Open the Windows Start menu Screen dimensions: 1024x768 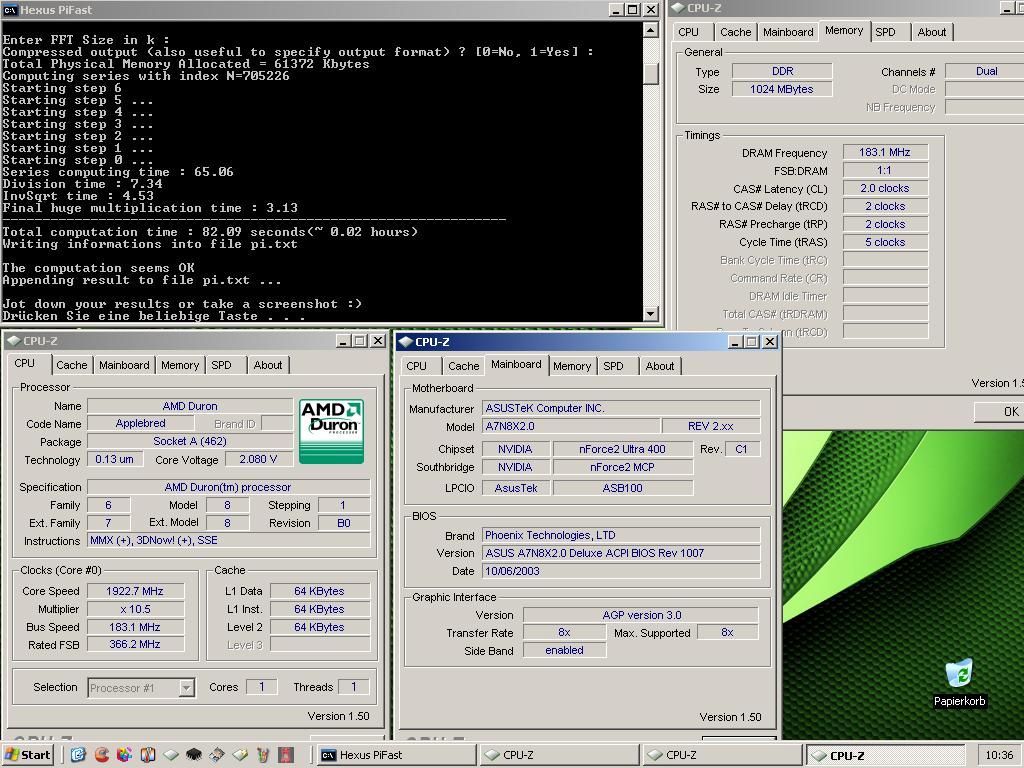tap(27, 755)
